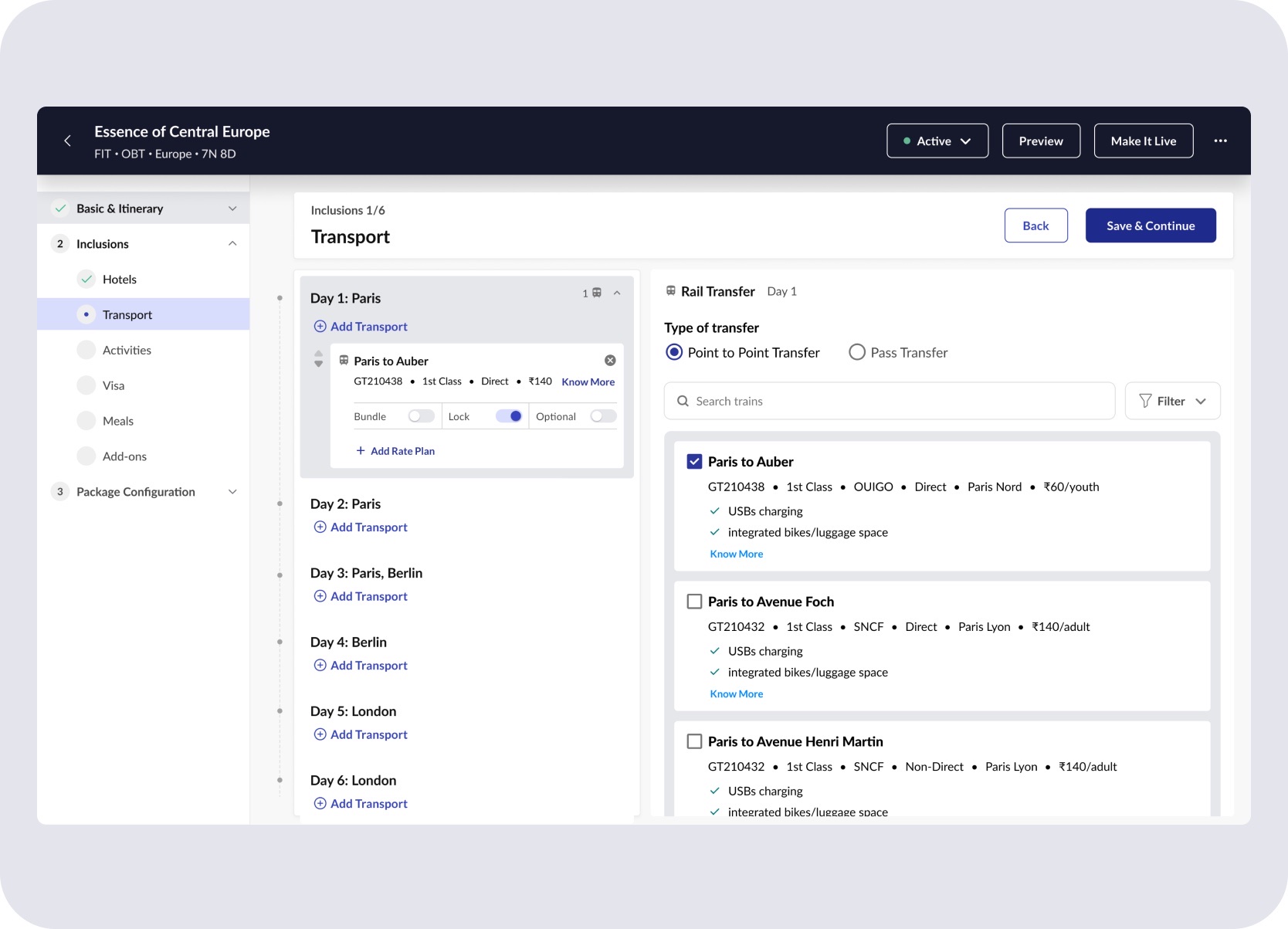
Task: Open Know More under the Paris to Auber result
Action: [737, 554]
